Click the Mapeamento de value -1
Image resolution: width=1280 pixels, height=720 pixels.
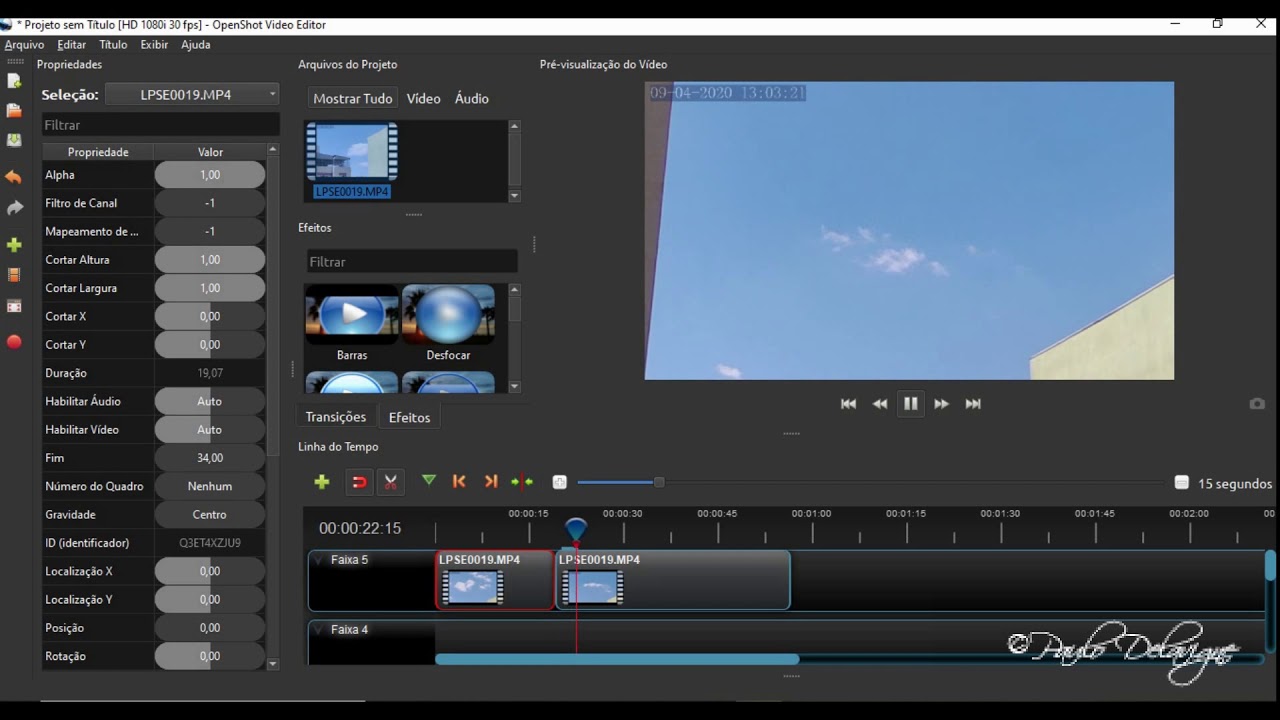click(x=210, y=231)
